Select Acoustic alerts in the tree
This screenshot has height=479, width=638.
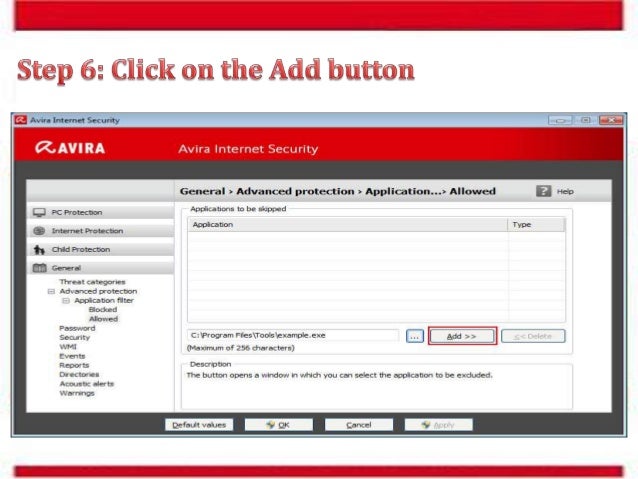click(x=87, y=384)
